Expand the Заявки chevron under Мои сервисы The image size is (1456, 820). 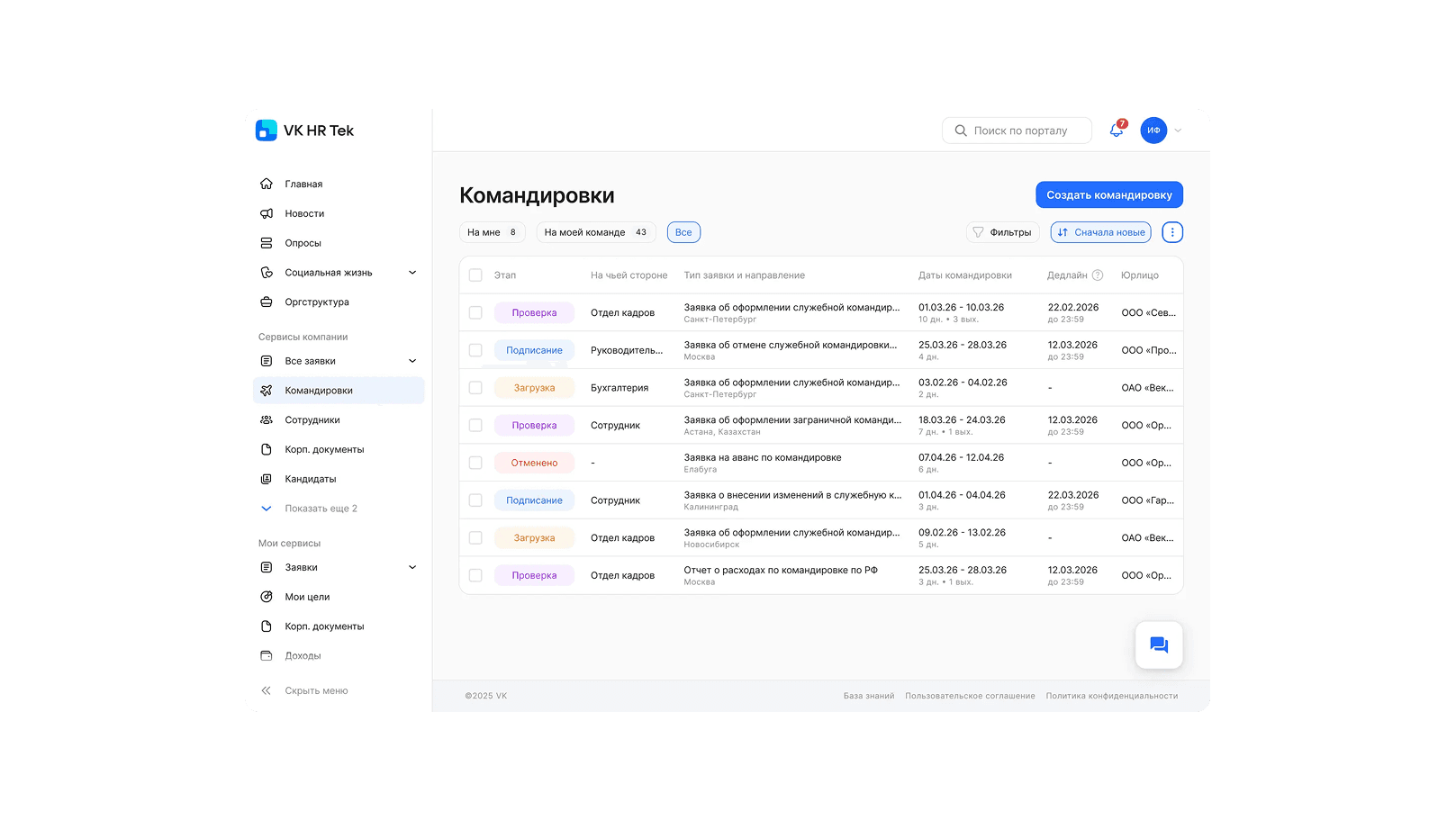coord(412,567)
